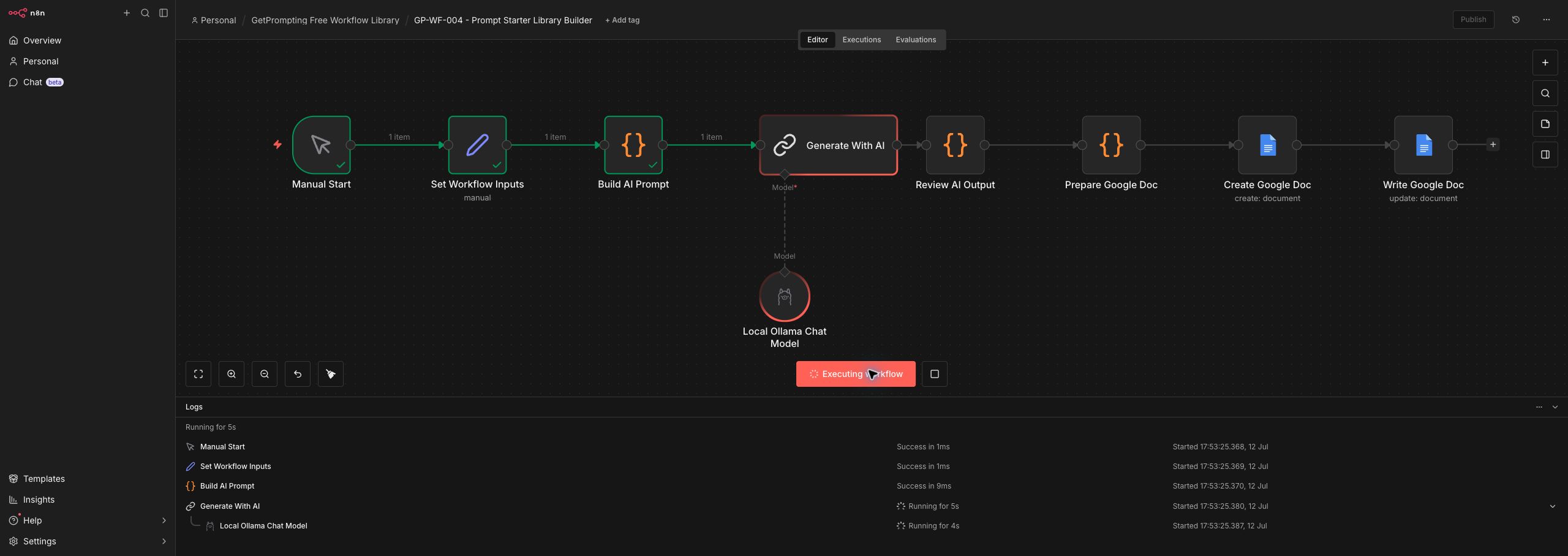Image resolution: width=1568 pixels, height=556 pixels.
Task: Open workflow history clock icon
Action: pyautogui.click(x=1516, y=20)
